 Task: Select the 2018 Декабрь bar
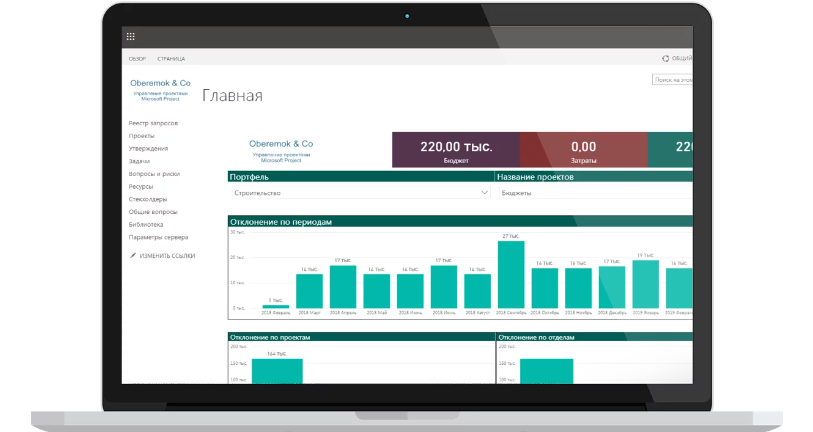[612, 288]
